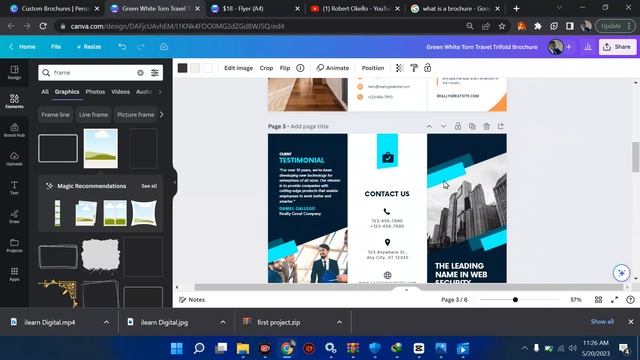Open the Canva assistant sparkle button

click(622, 273)
